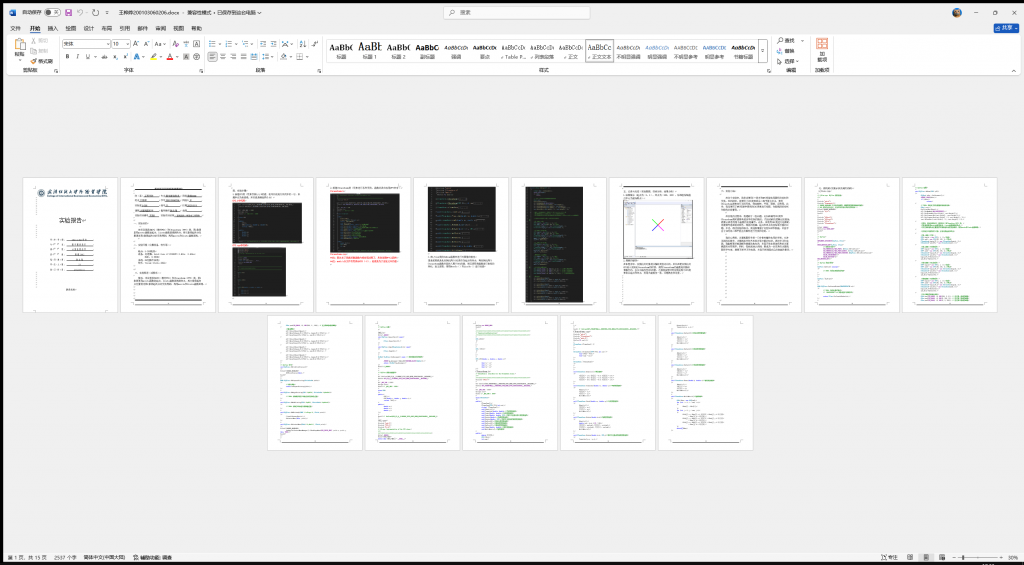Screen dimensions: 1024x565
Task: Click the cover page thumbnail 实验报告
Action: click(70, 245)
